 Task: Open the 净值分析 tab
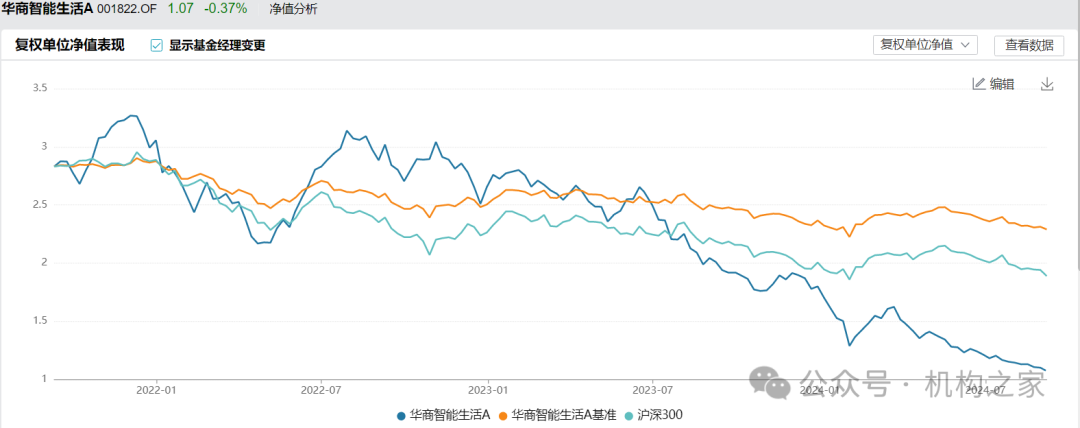(293, 8)
